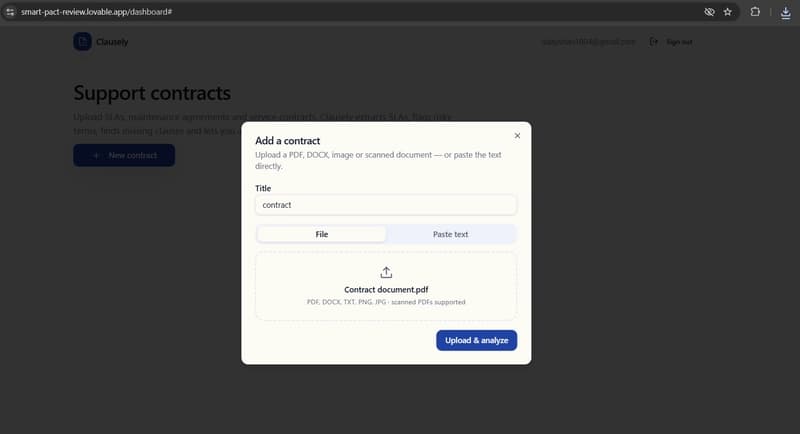Bookmark this page with the star icon

728,12
